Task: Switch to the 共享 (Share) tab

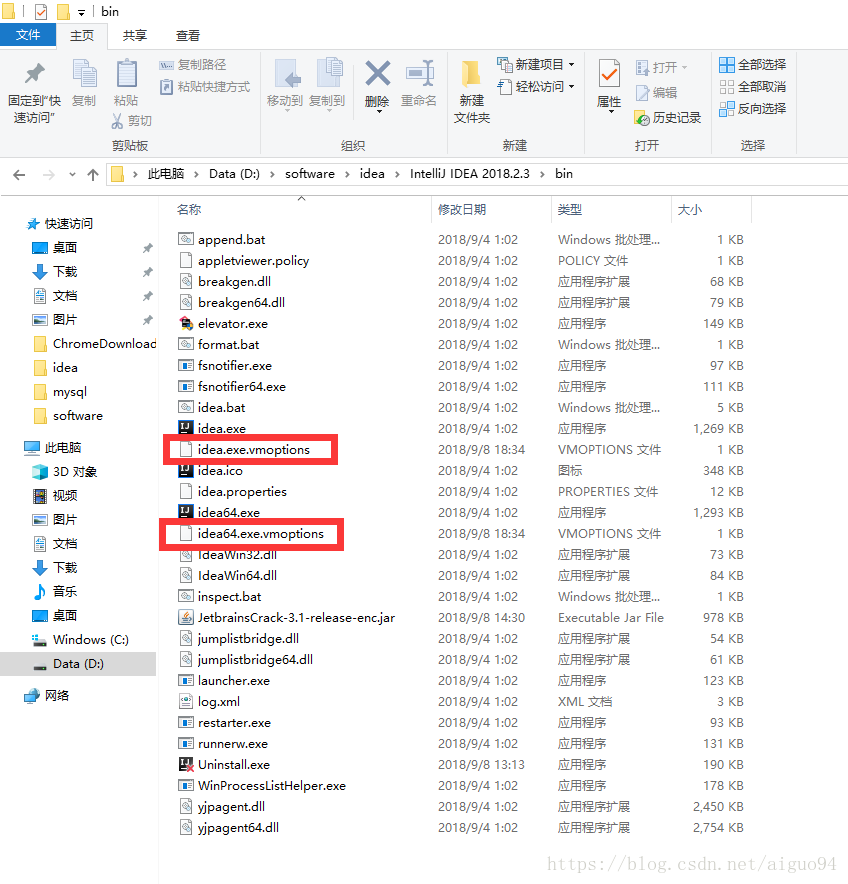Action: [x=135, y=36]
